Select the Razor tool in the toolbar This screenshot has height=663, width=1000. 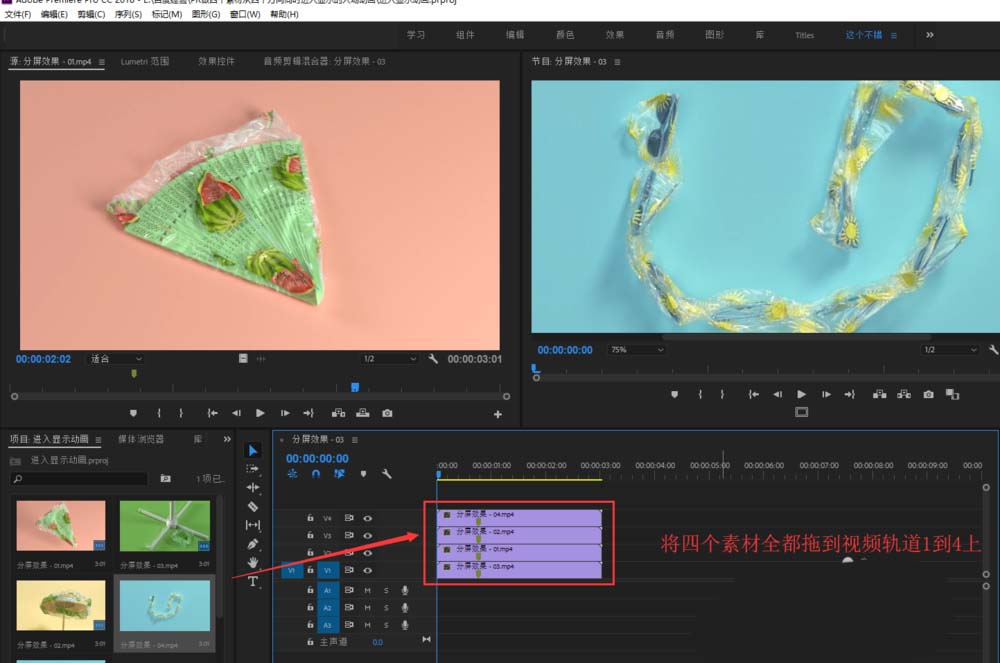(253, 506)
